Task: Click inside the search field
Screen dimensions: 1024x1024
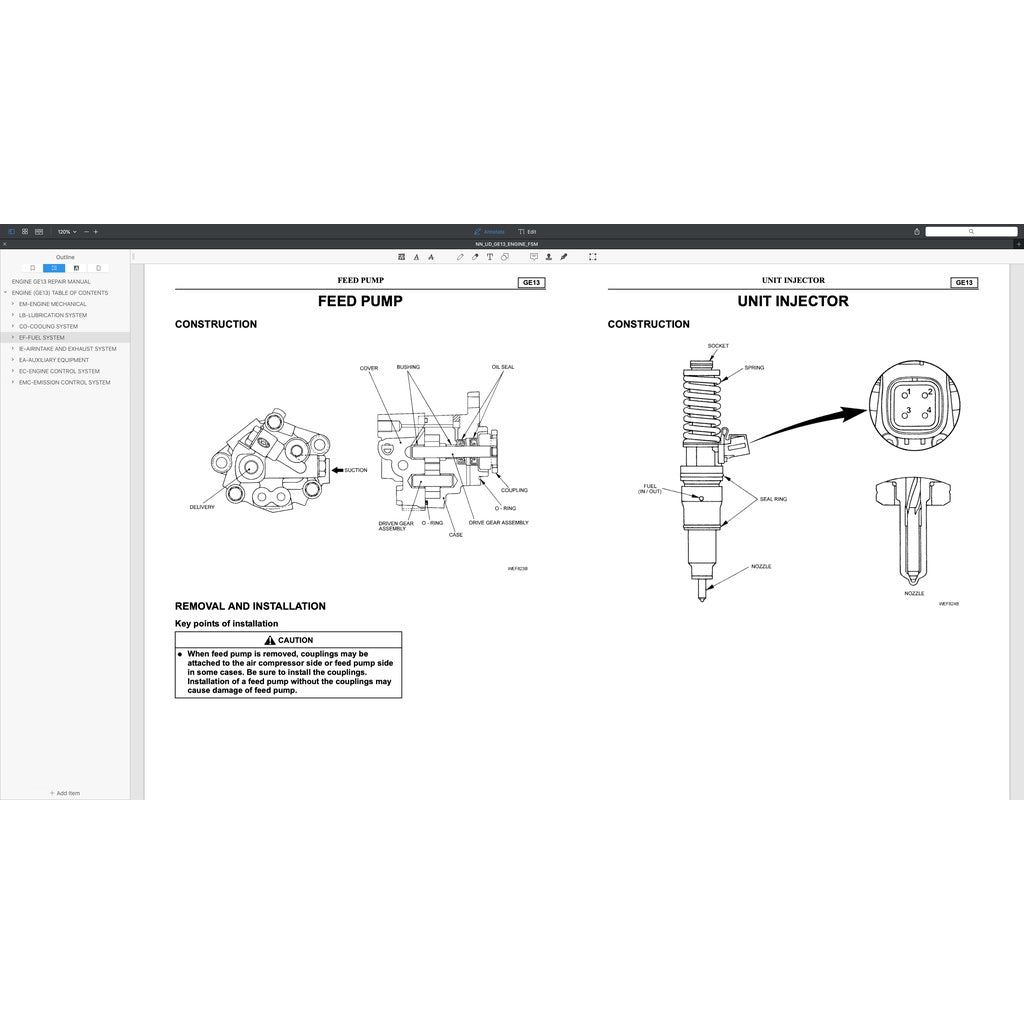Action: pyautogui.click(x=970, y=231)
